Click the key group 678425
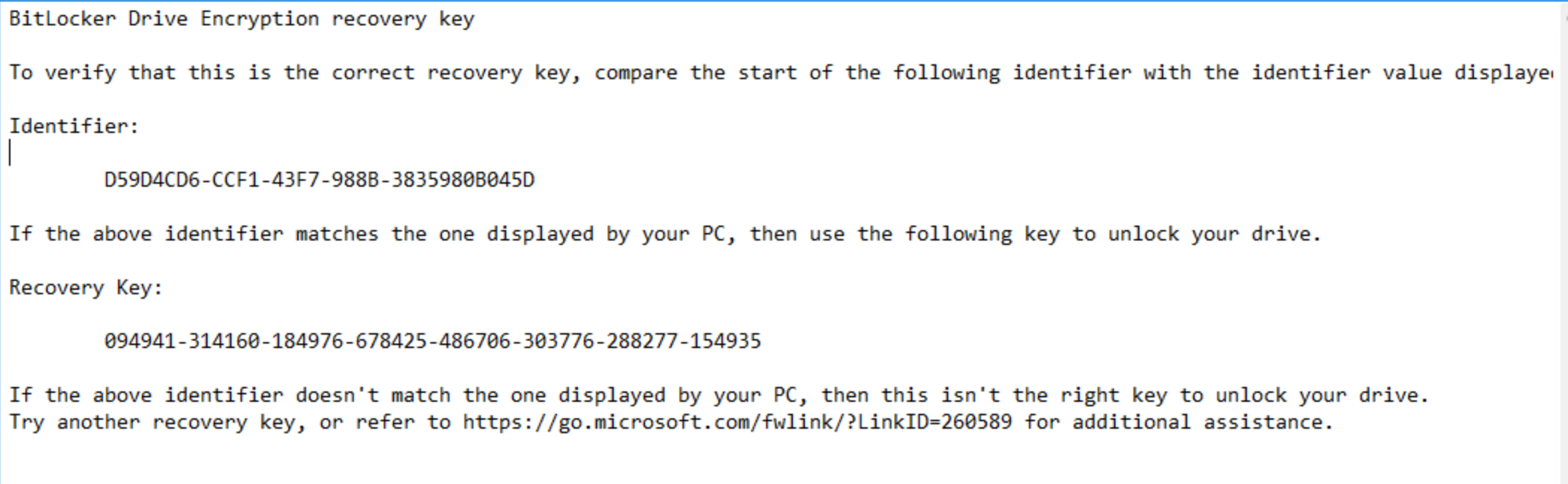 point(391,341)
